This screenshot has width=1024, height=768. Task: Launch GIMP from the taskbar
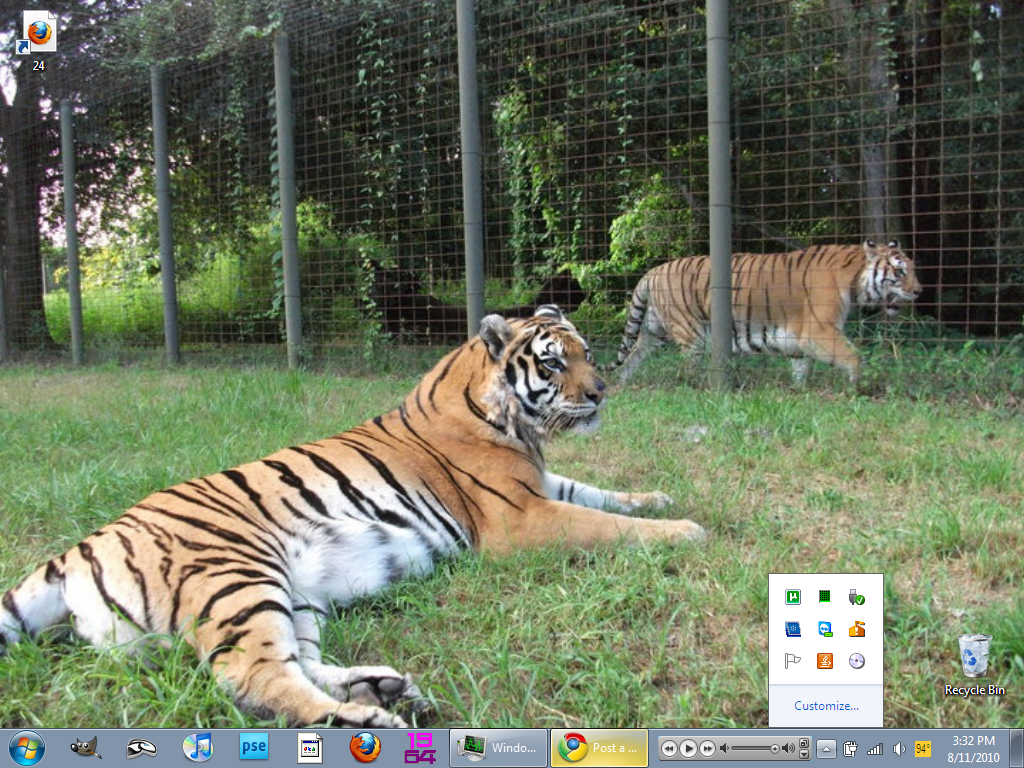click(x=85, y=747)
